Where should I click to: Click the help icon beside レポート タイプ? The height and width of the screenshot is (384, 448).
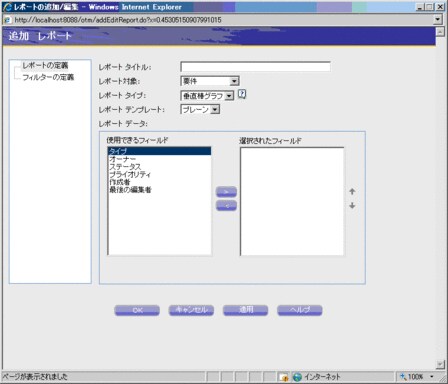(x=242, y=95)
